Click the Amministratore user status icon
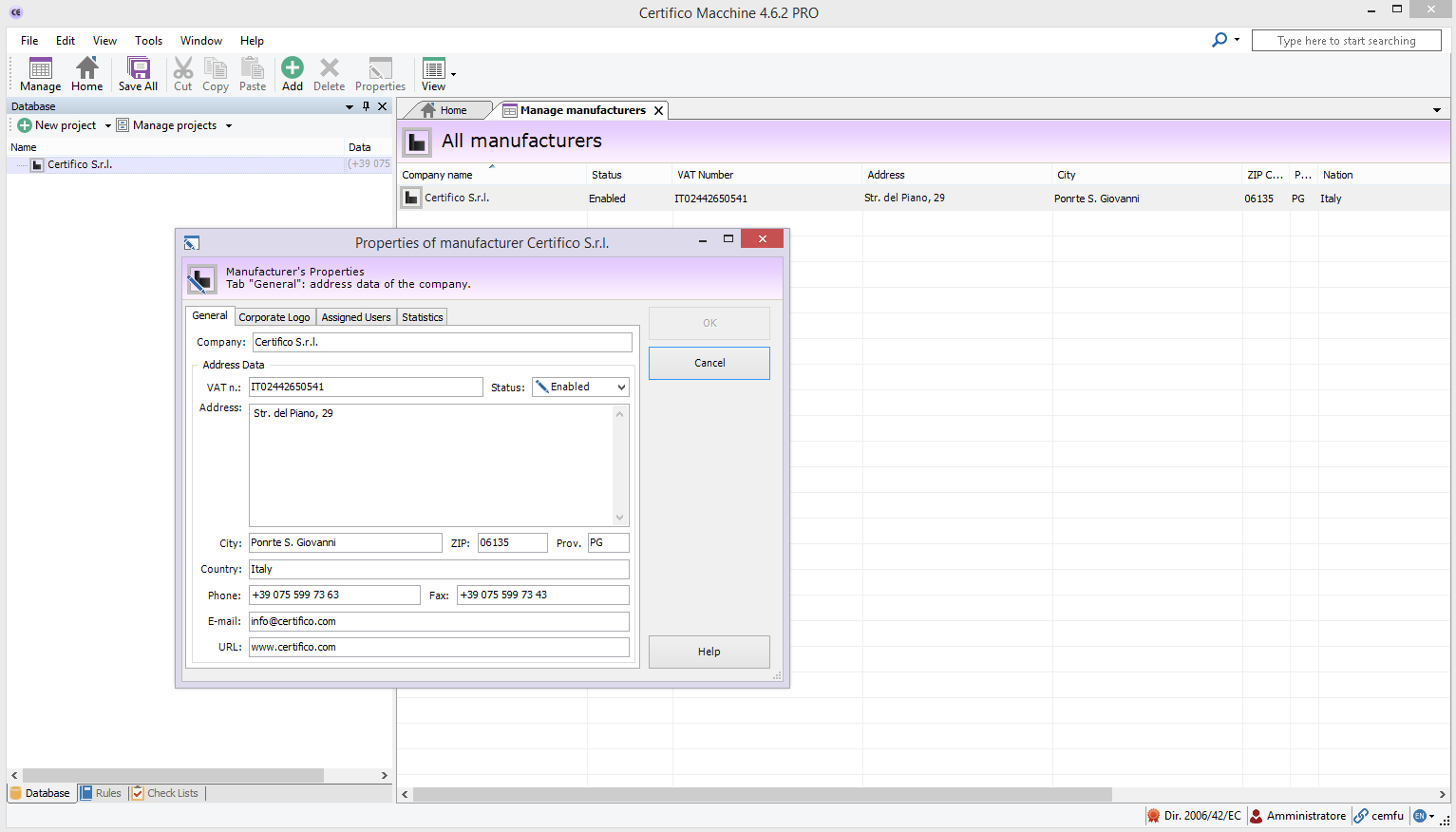The height and width of the screenshot is (832, 1456). (1257, 816)
